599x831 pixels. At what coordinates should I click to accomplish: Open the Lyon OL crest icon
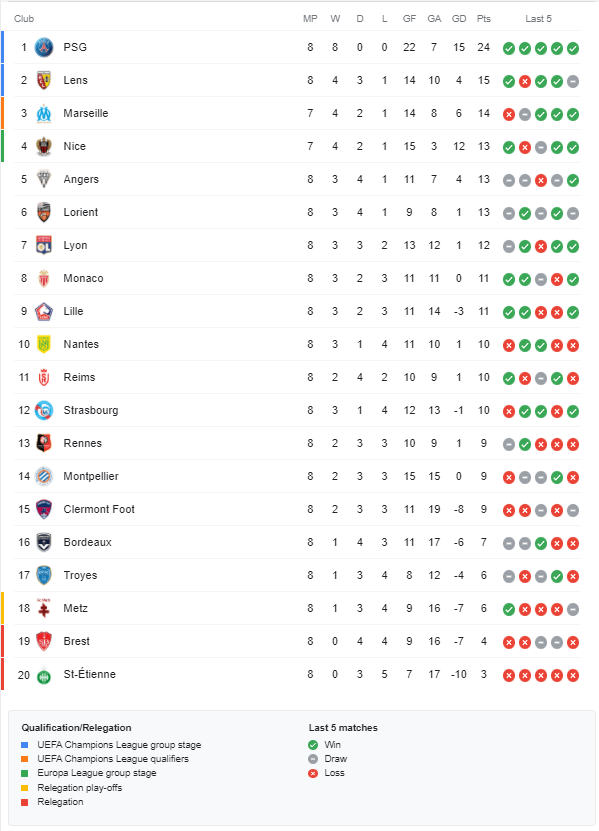coord(44,245)
